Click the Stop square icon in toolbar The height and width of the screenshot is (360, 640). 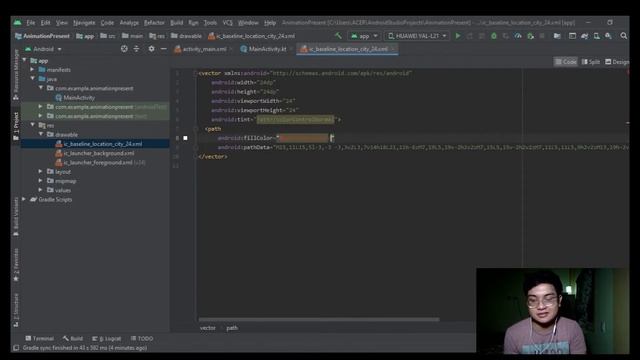(x=542, y=36)
